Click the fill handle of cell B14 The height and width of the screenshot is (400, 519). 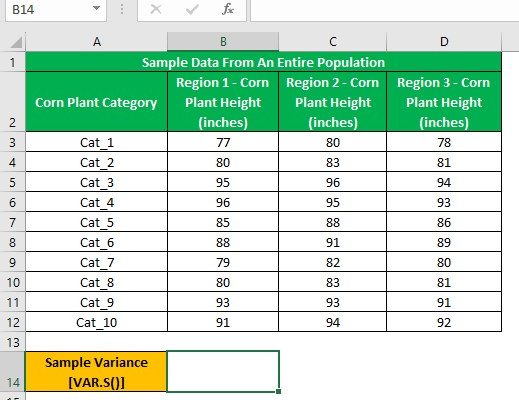pos(279,391)
